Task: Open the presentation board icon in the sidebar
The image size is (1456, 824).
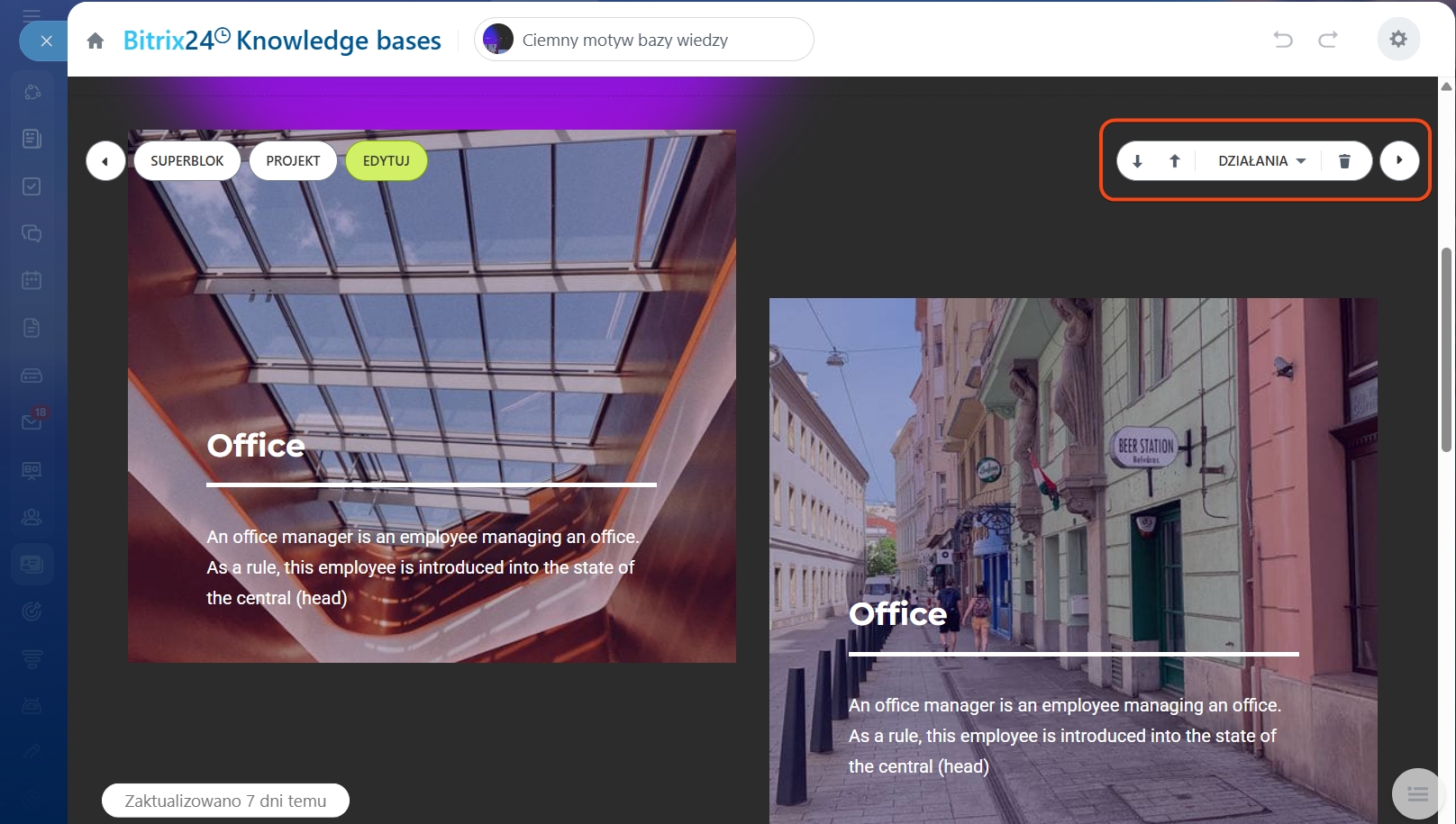Action: point(32,470)
